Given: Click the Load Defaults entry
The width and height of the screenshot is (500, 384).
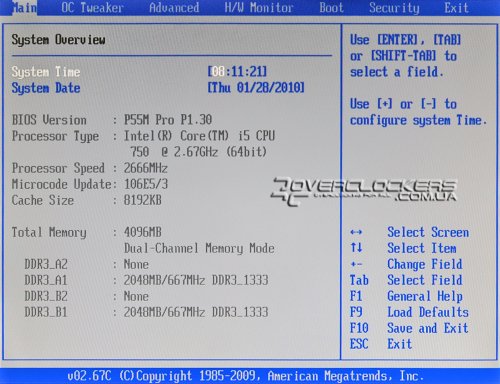Looking at the screenshot, I should coord(428,312).
